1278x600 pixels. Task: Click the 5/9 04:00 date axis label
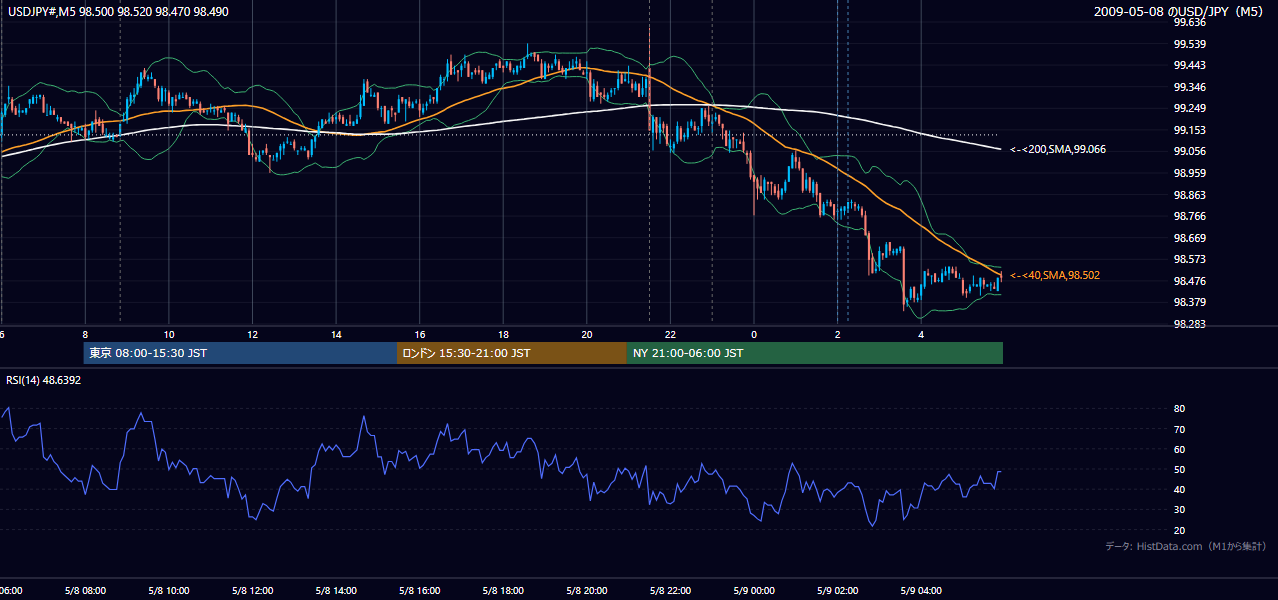[921, 591]
